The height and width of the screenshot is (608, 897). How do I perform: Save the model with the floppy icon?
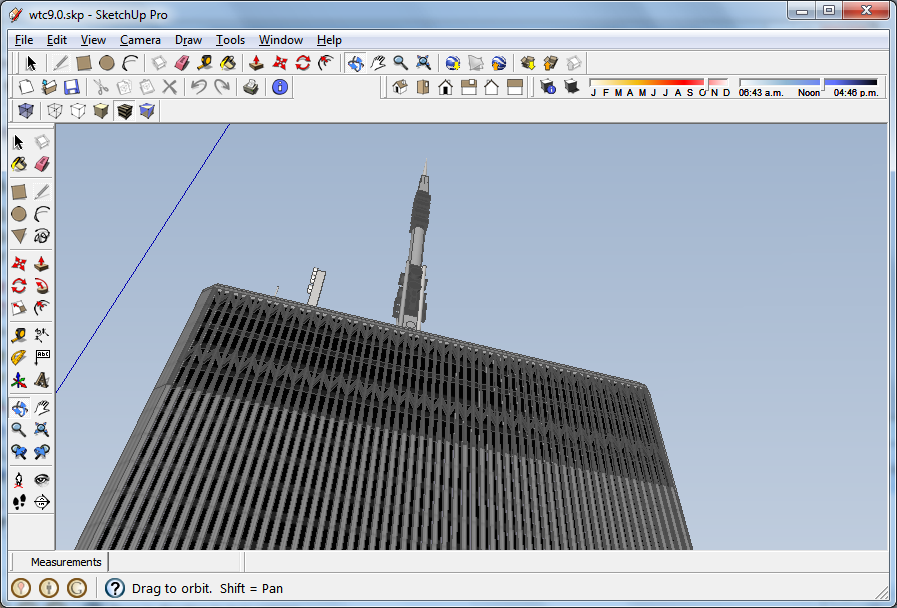coord(72,87)
